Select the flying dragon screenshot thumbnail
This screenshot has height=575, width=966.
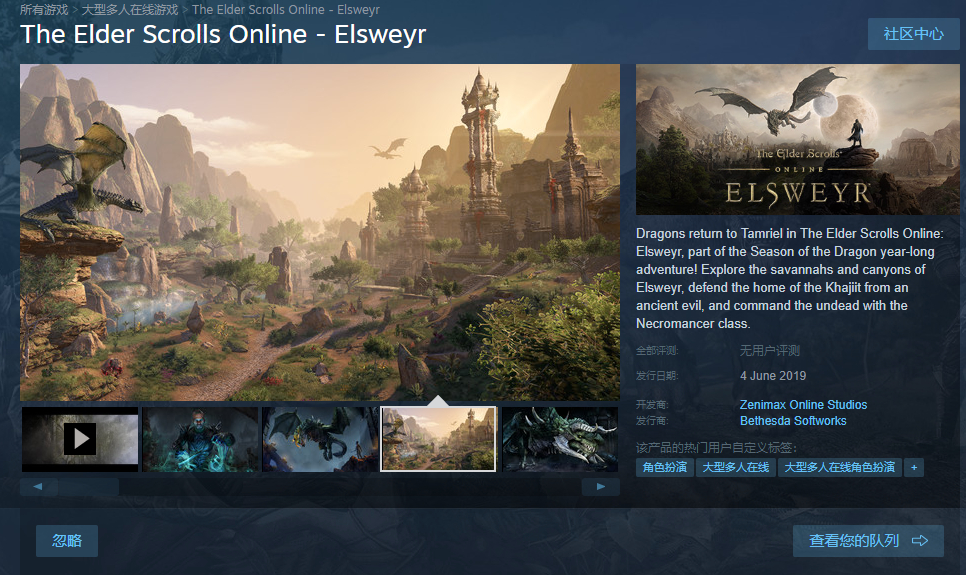click(320, 439)
